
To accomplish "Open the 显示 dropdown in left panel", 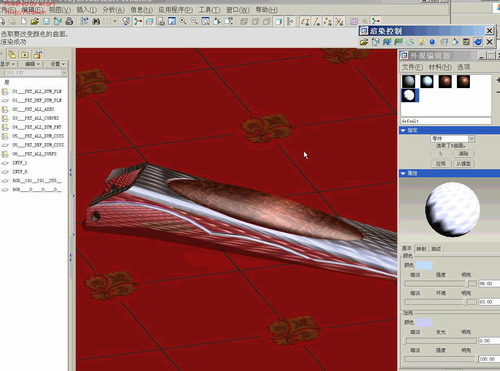I will point(8,64).
